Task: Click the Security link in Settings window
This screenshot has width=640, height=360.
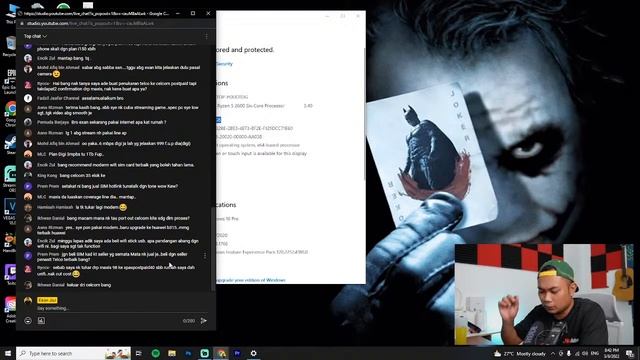Action: [x=224, y=64]
